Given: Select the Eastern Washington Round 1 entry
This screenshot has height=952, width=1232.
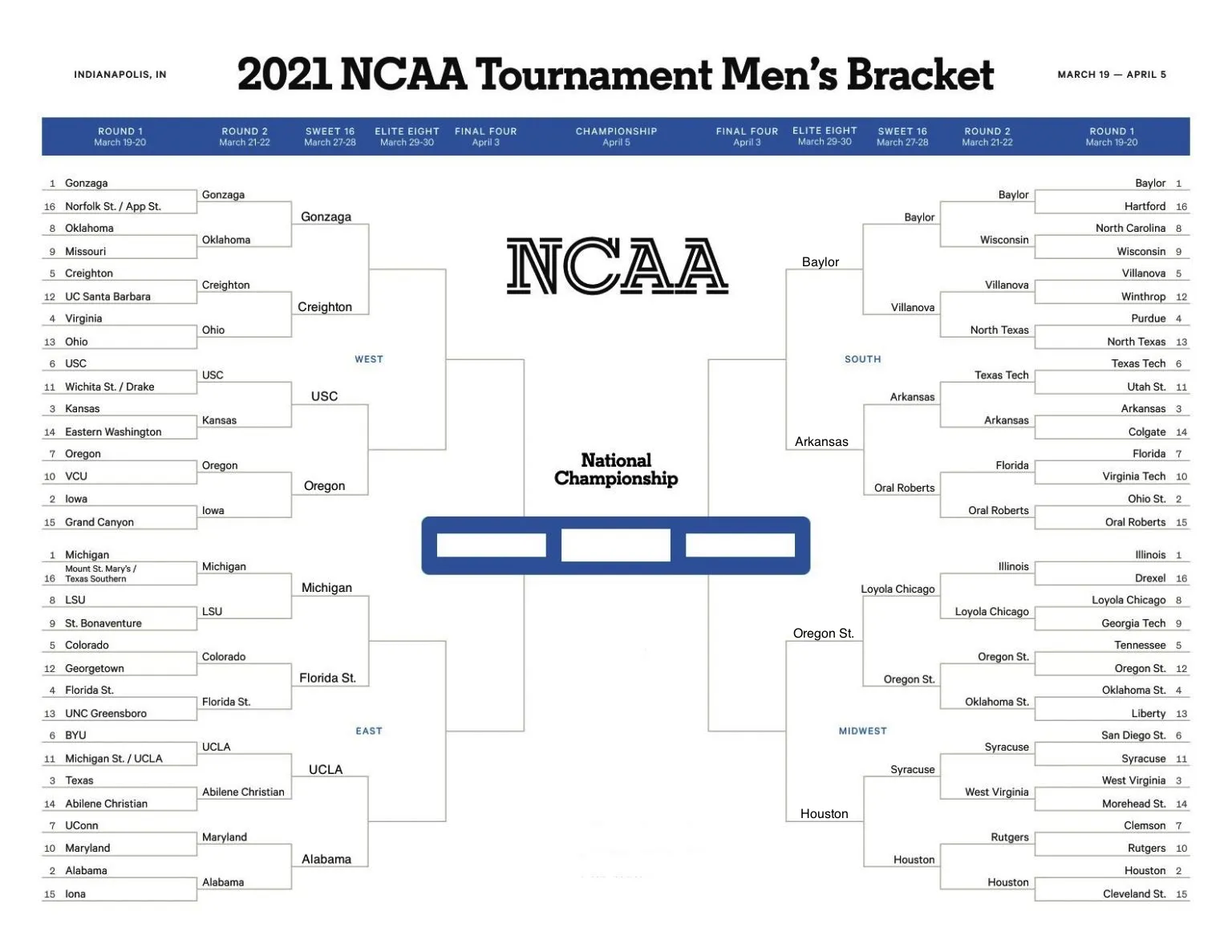Looking at the screenshot, I should 113,431.
